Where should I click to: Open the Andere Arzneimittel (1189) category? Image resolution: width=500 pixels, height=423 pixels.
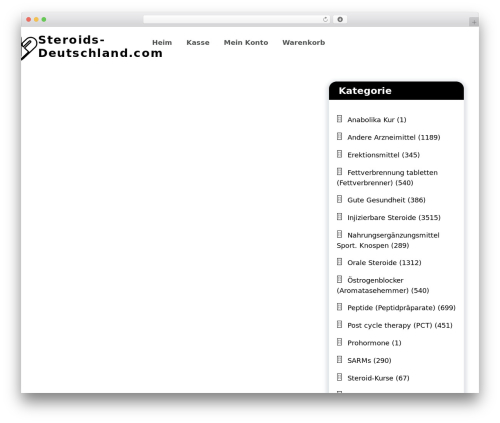coord(394,137)
